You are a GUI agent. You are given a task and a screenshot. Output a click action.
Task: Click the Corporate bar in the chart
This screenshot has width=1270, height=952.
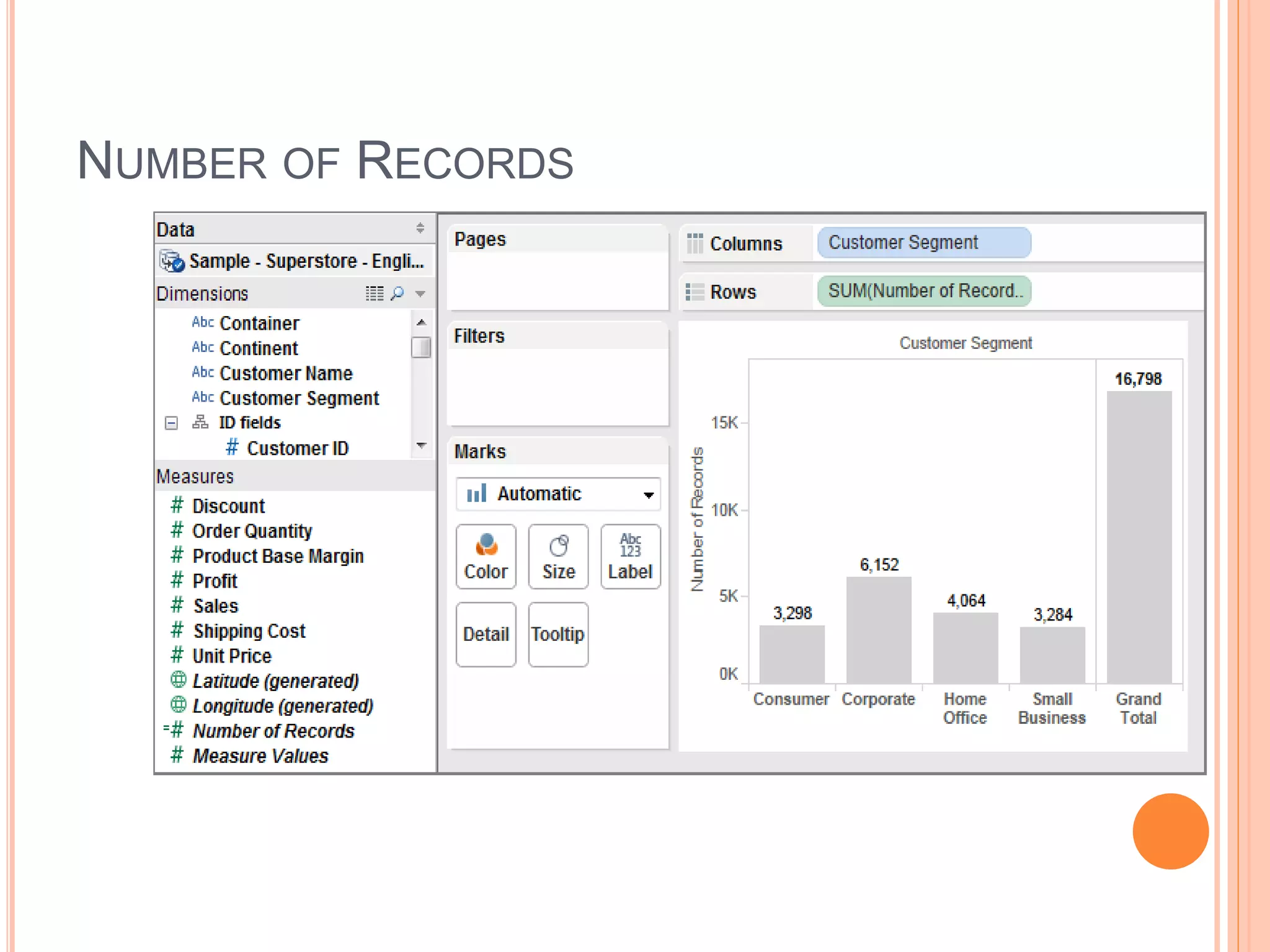879,630
